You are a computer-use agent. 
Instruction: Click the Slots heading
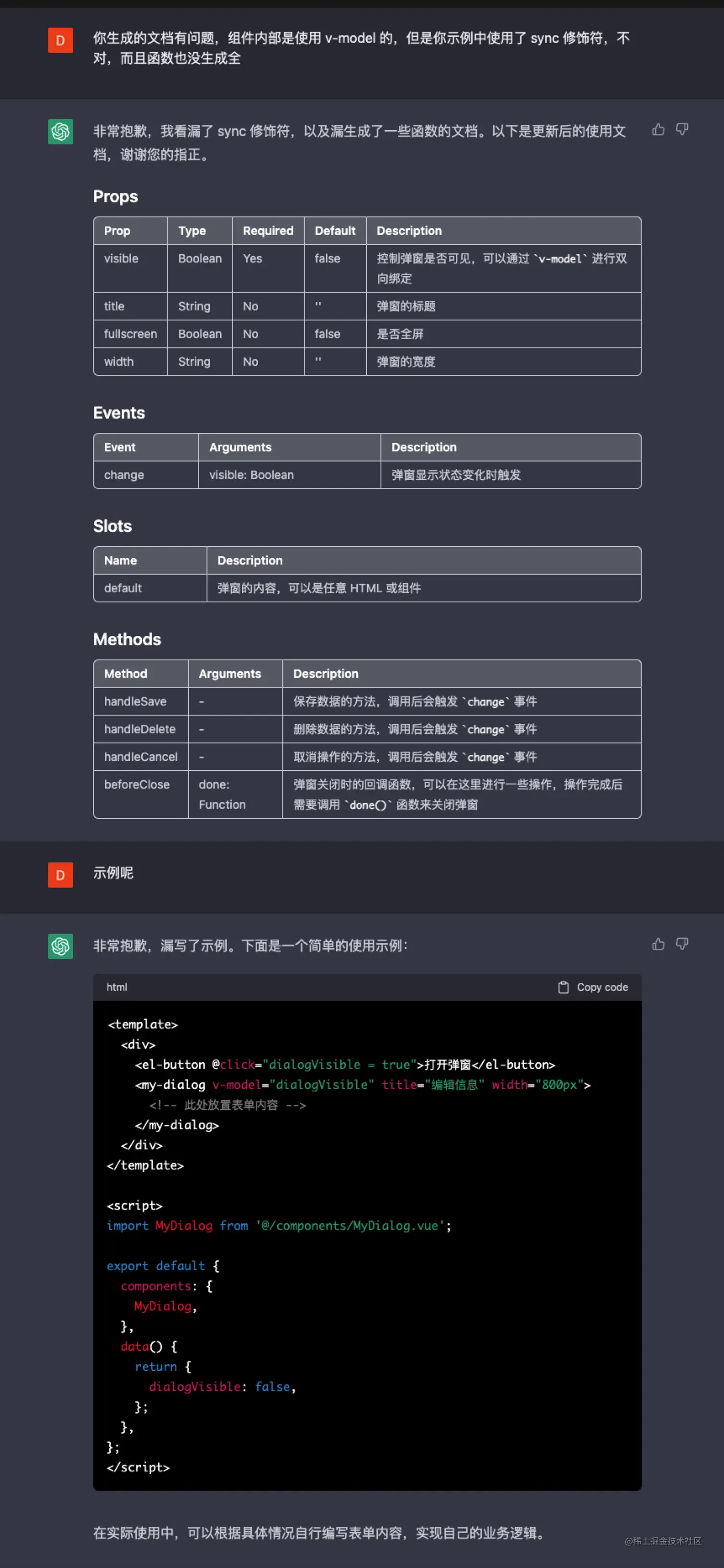point(113,526)
